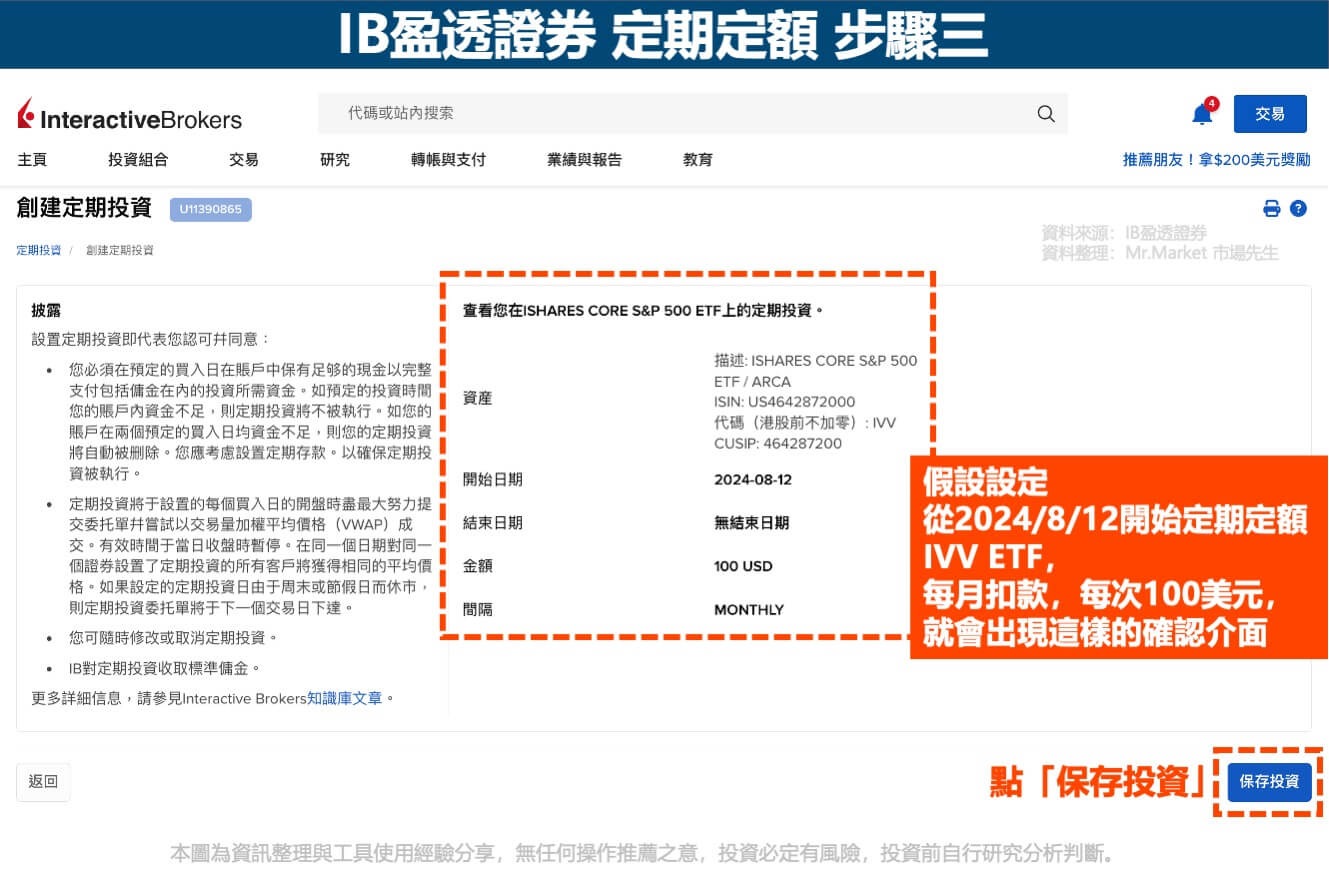Click the blue 交易 button
Screen dimensions: 1329x889
(x=1270, y=114)
